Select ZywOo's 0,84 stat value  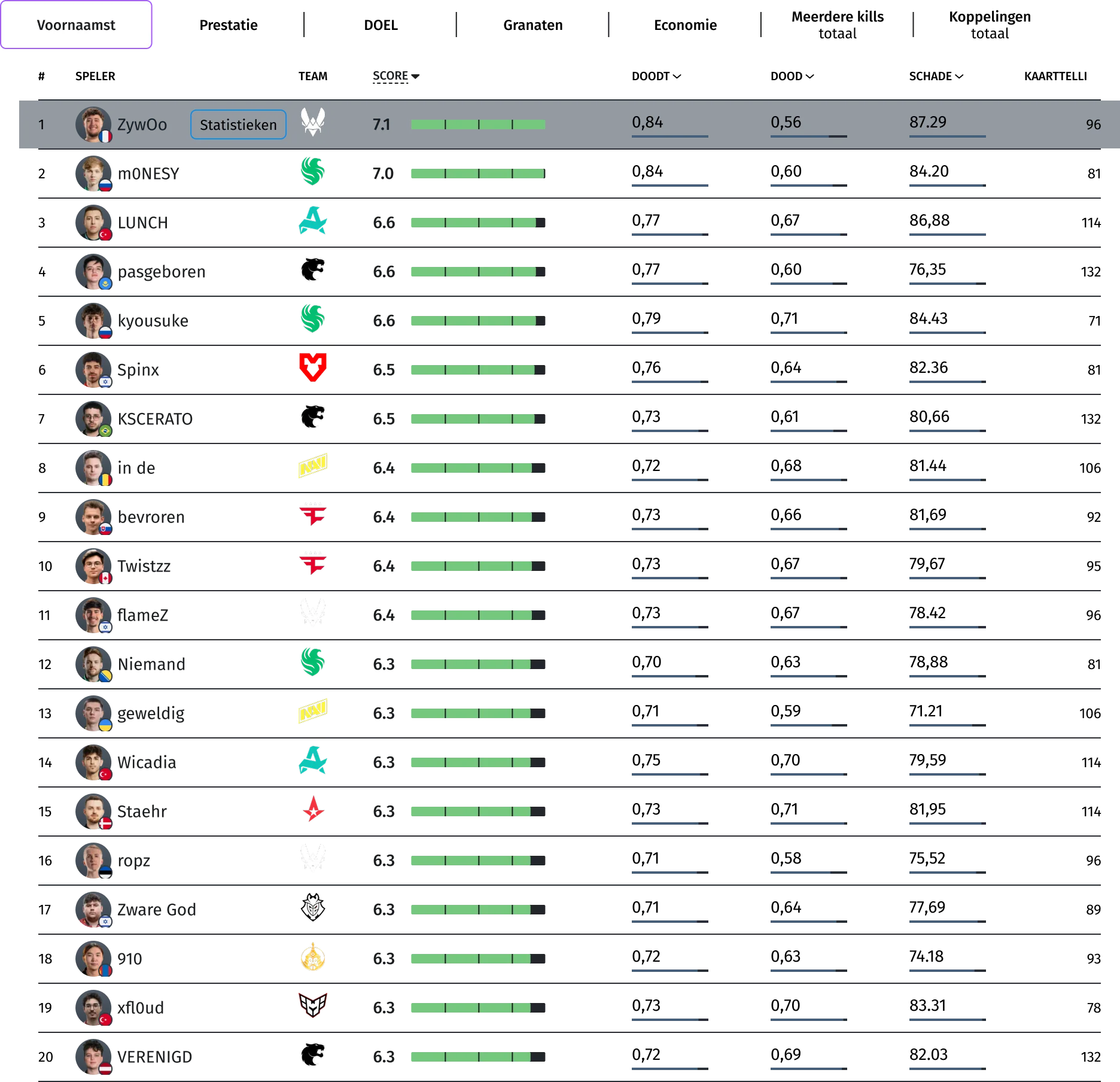coord(647,123)
